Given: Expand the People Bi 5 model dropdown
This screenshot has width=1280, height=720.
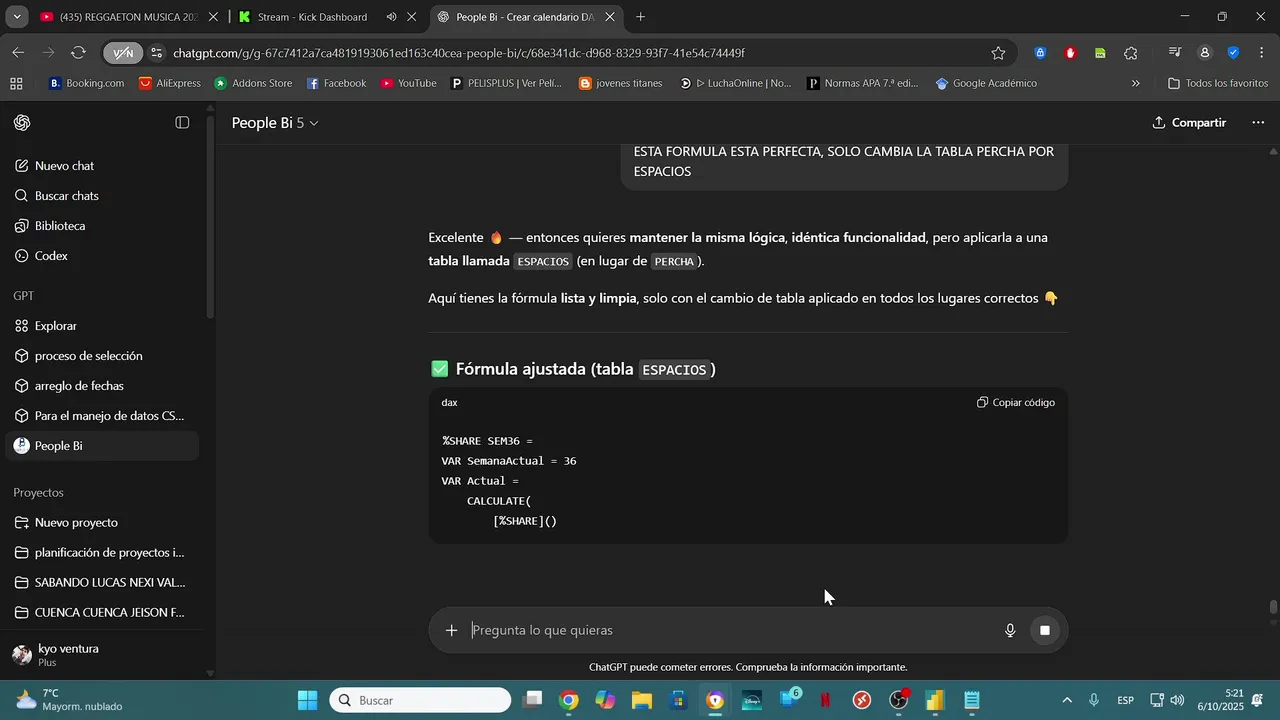Looking at the screenshot, I should pyautogui.click(x=275, y=123).
